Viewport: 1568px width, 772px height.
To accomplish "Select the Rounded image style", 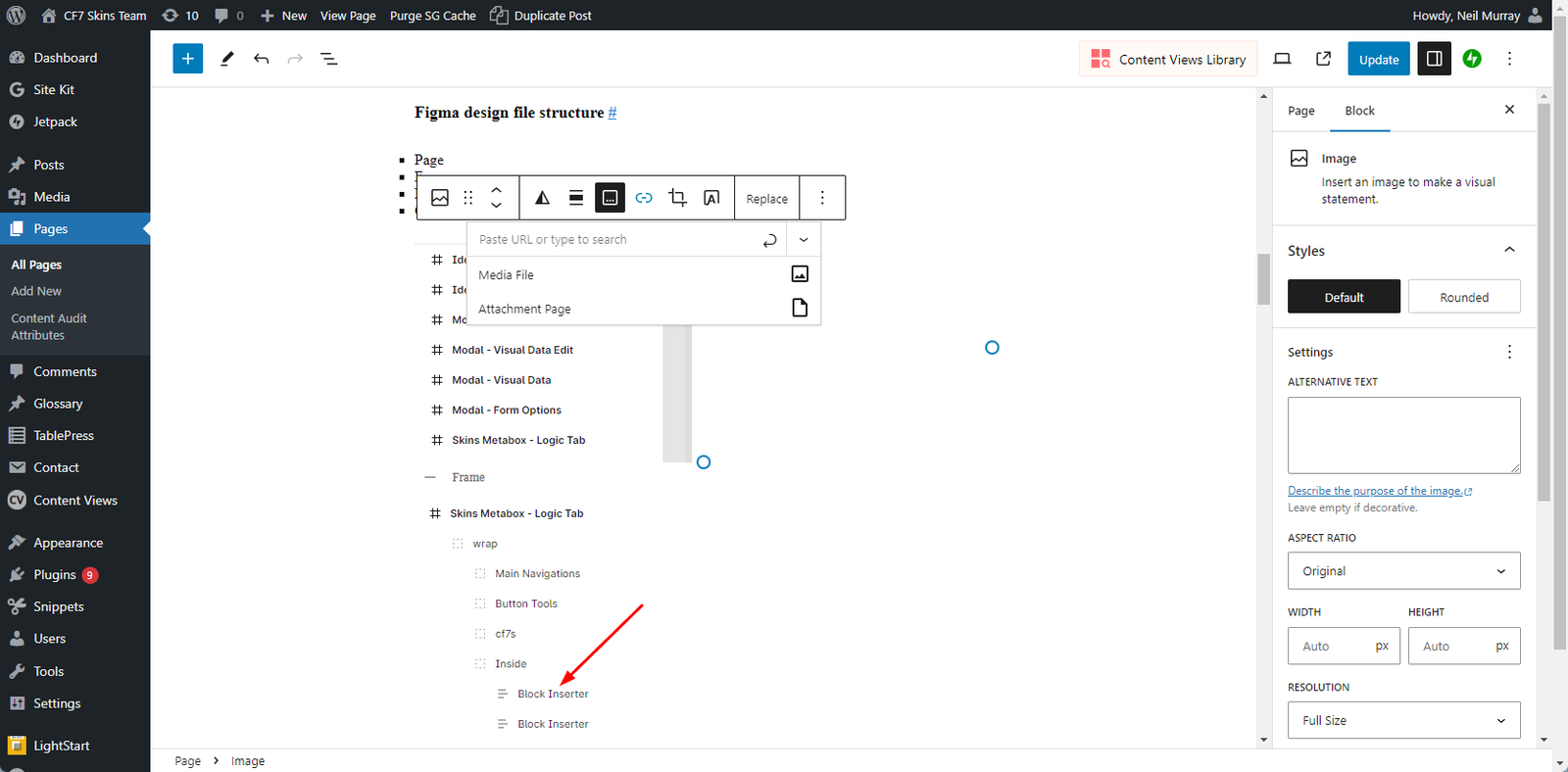I will pyautogui.click(x=1463, y=297).
